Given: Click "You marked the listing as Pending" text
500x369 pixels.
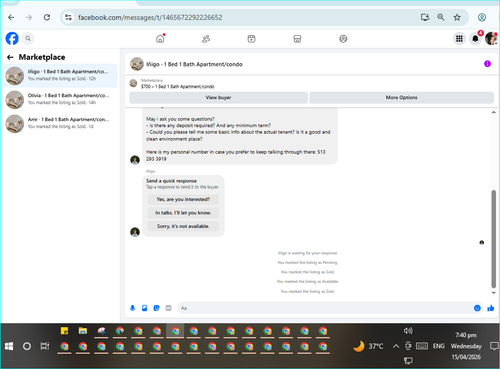Looking at the screenshot, I should coord(308,263).
